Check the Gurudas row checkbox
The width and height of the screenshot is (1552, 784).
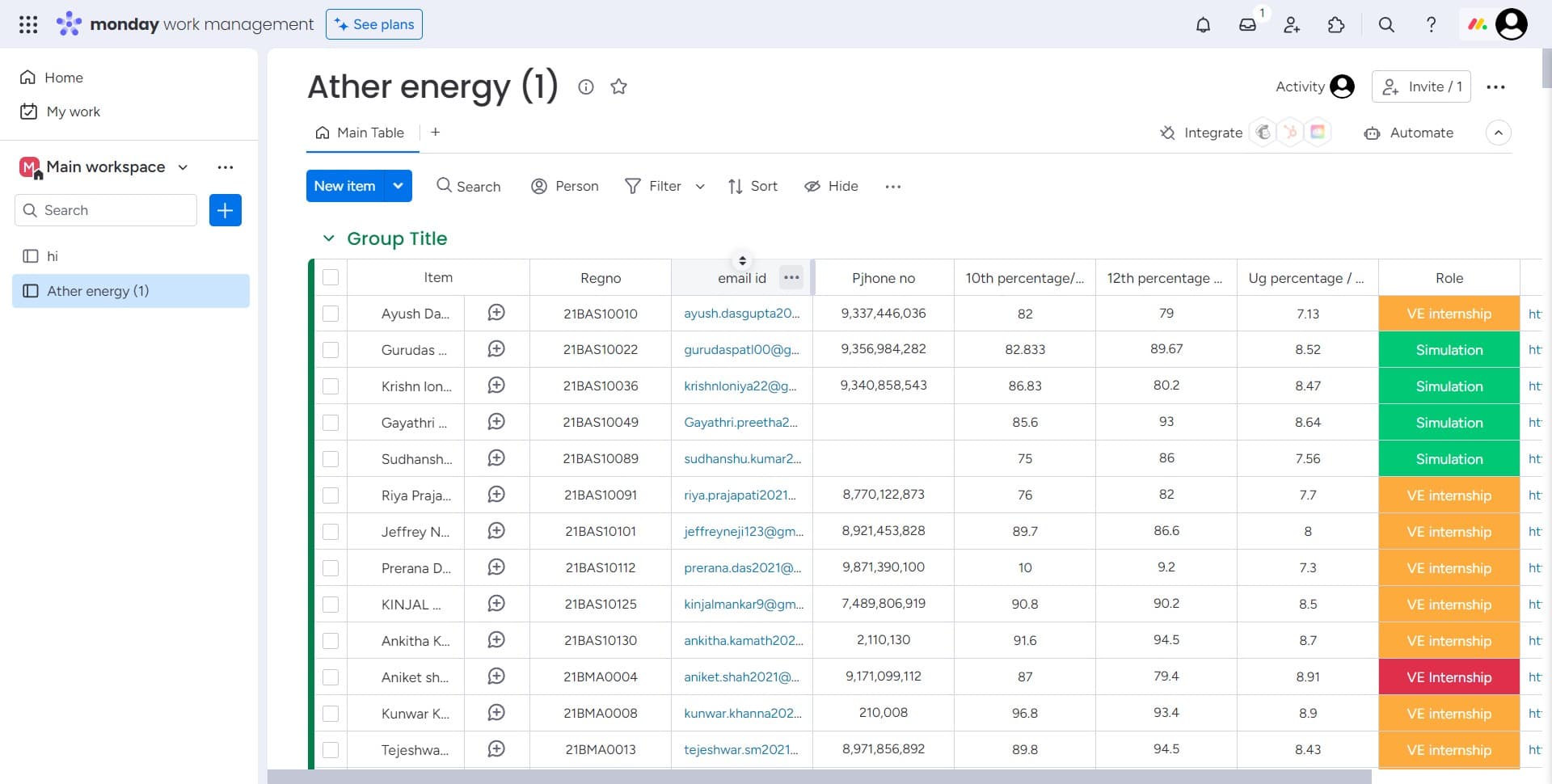coord(331,350)
